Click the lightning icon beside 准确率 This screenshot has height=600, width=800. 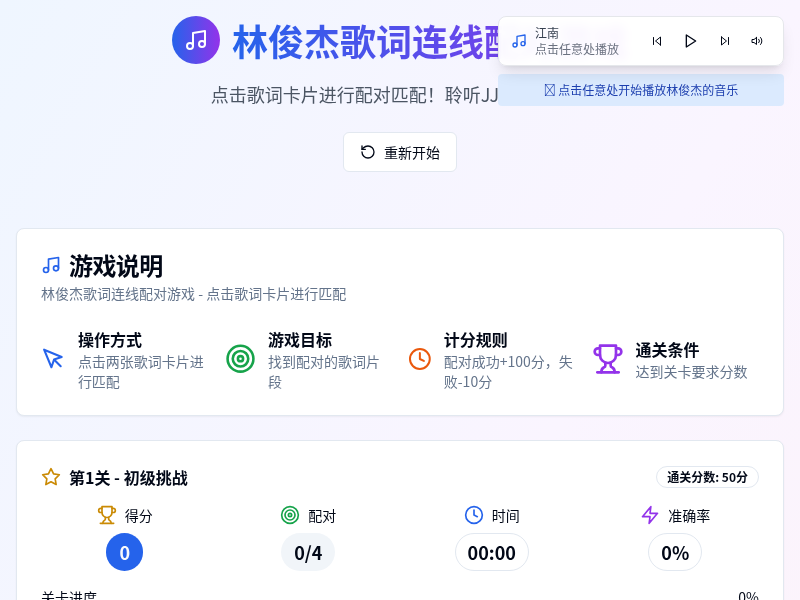(650, 515)
